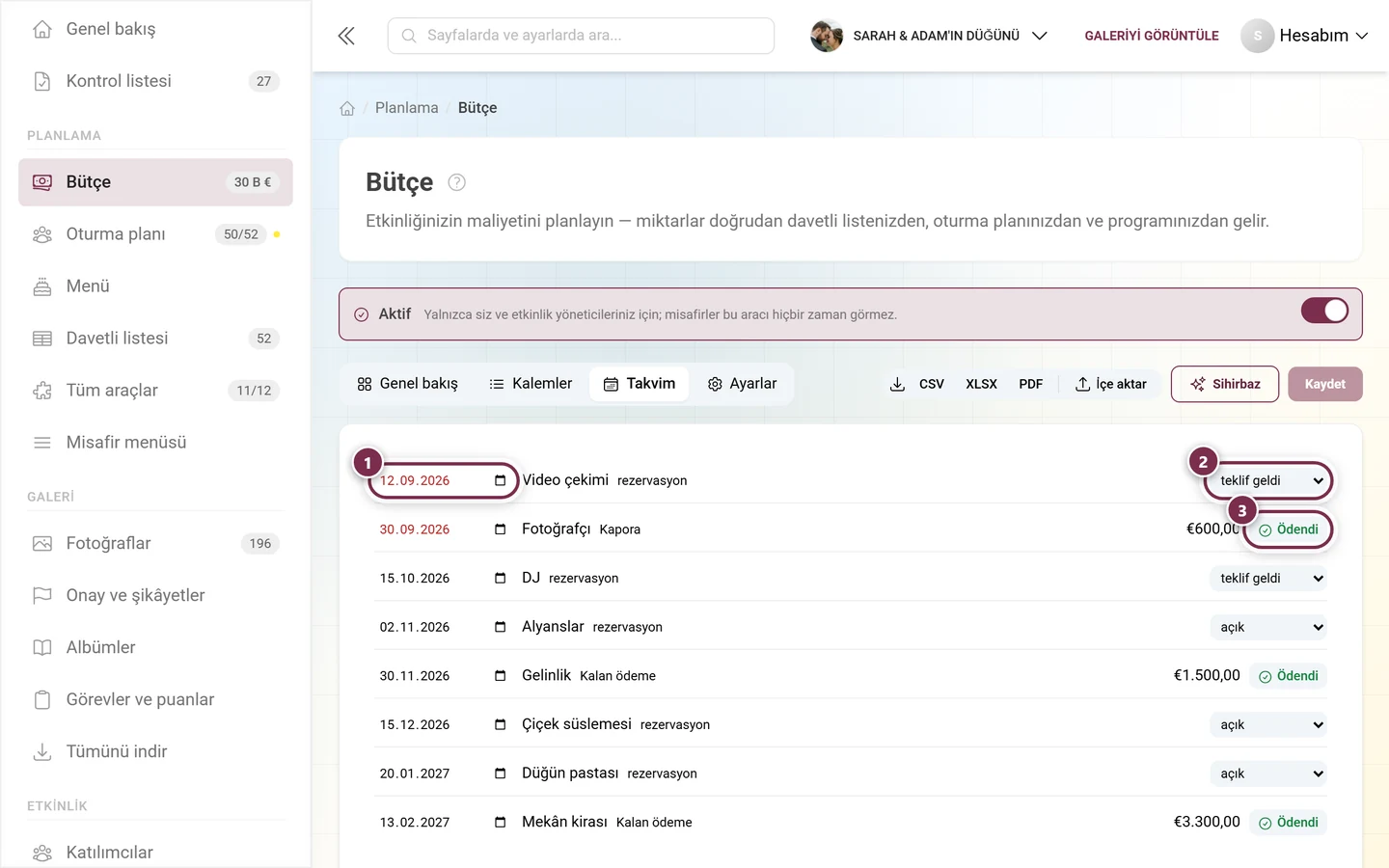Click the wedding profile photo thumbnail
The width and height of the screenshot is (1389, 868).
click(x=827, y=36)
